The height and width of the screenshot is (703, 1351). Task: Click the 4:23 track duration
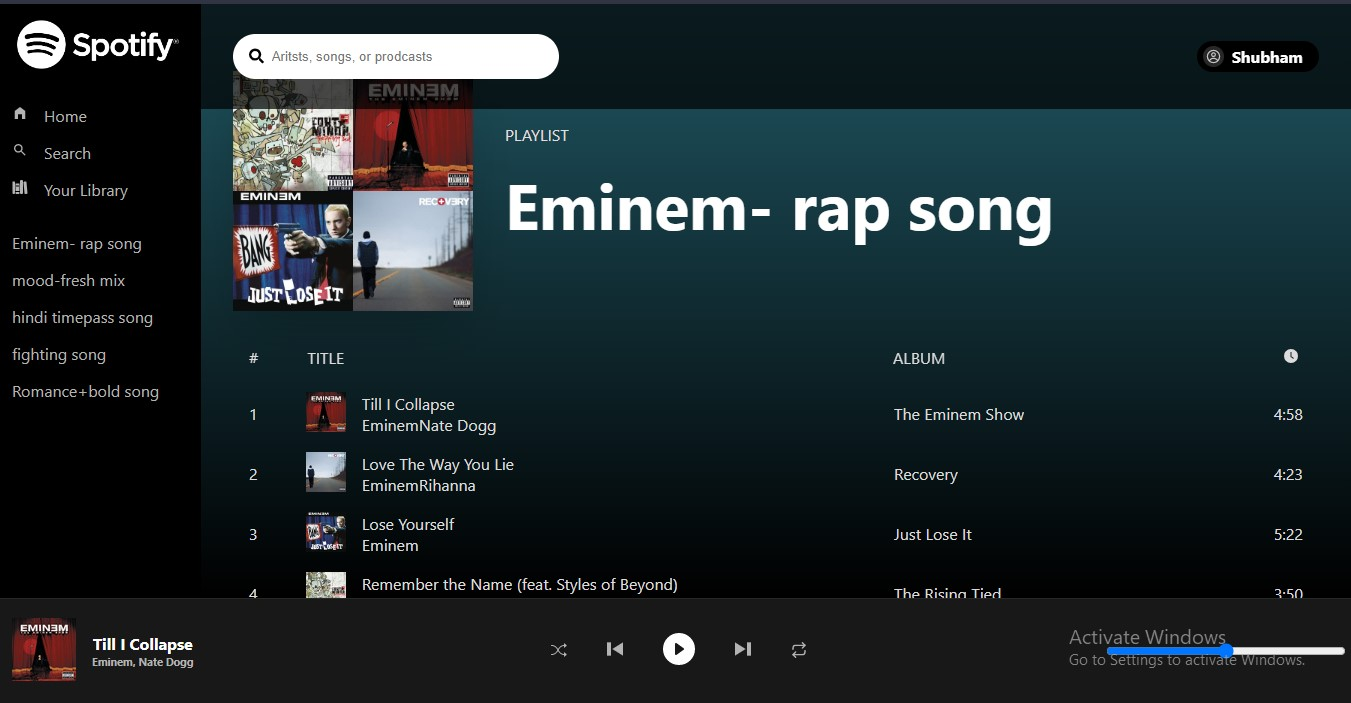1288,475
